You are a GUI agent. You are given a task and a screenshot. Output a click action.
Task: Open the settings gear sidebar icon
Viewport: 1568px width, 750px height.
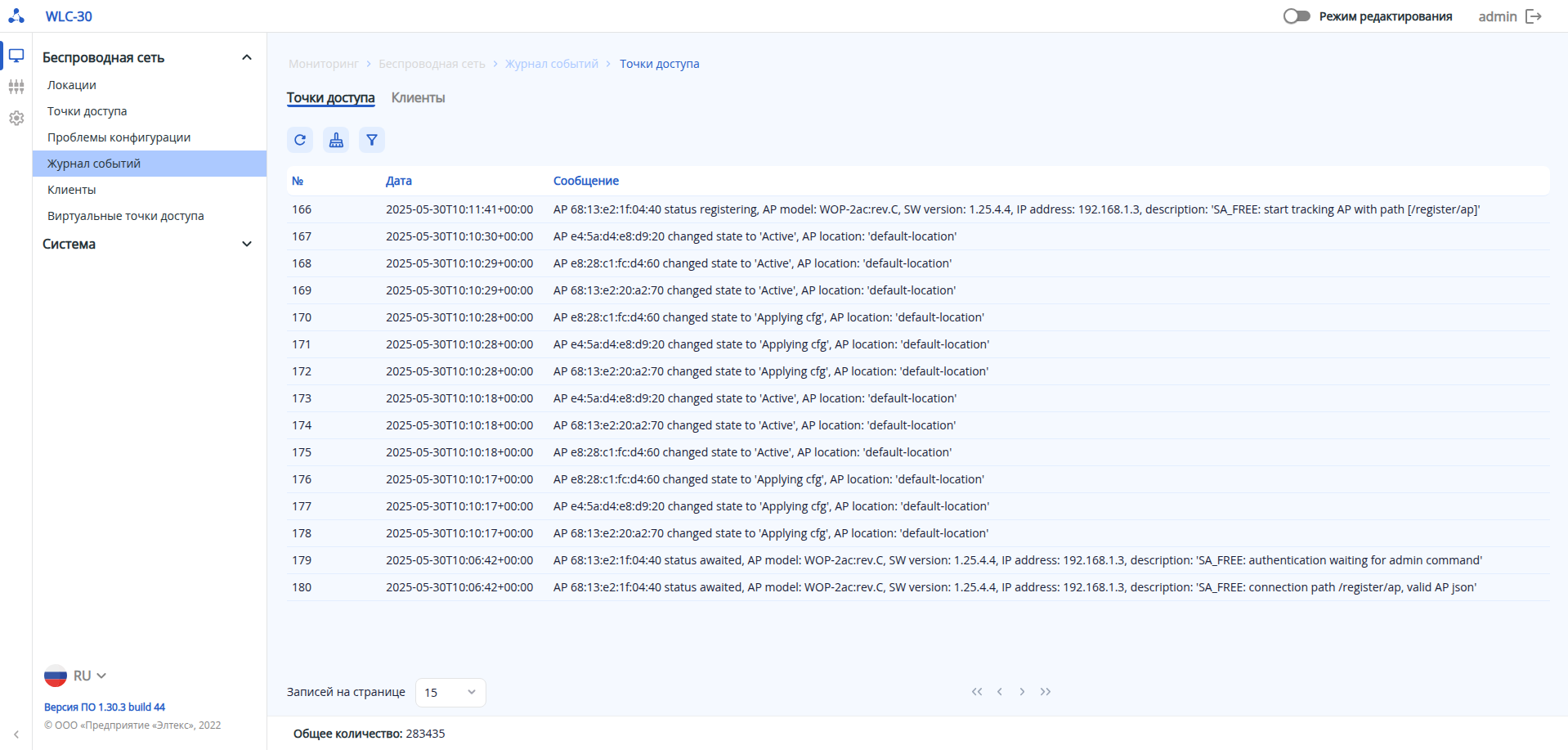(x=16, y=118)
